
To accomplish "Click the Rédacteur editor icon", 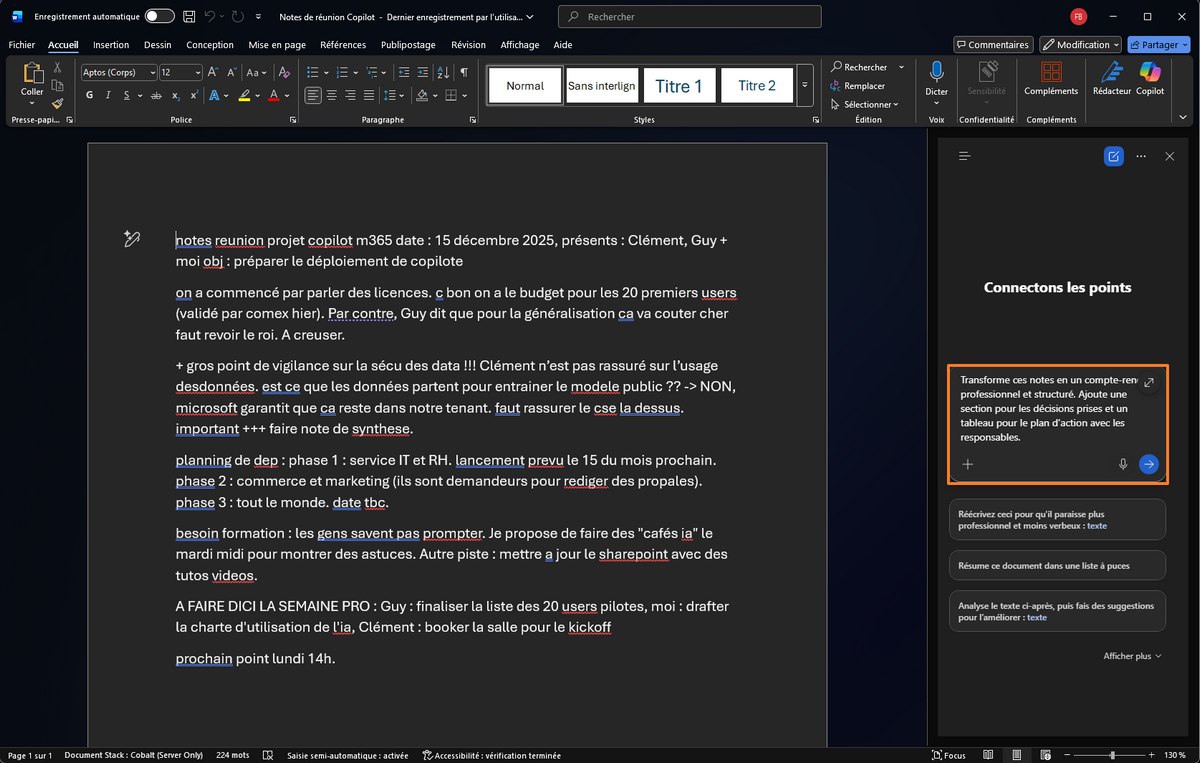I will click(x=1111, y=78).
